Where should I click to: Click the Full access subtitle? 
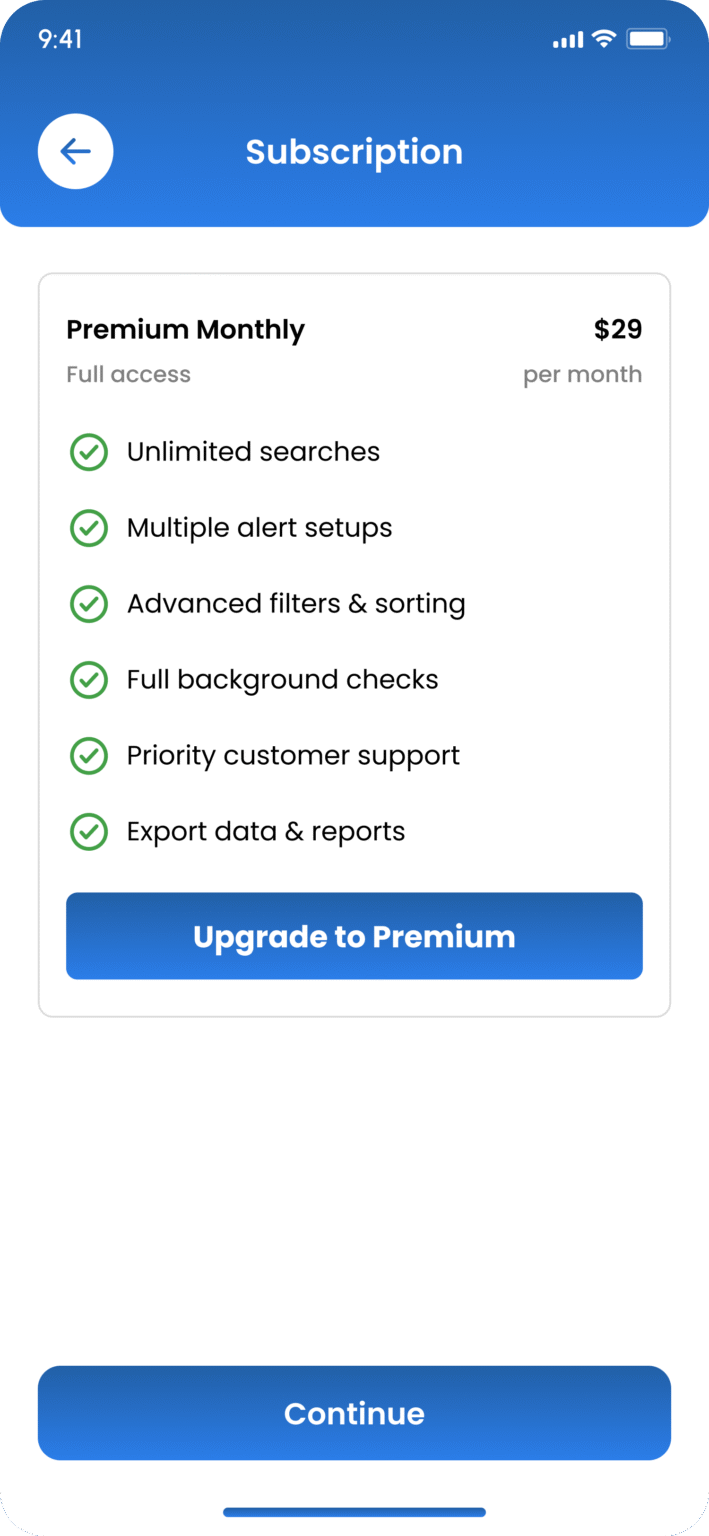pos(128,375)
